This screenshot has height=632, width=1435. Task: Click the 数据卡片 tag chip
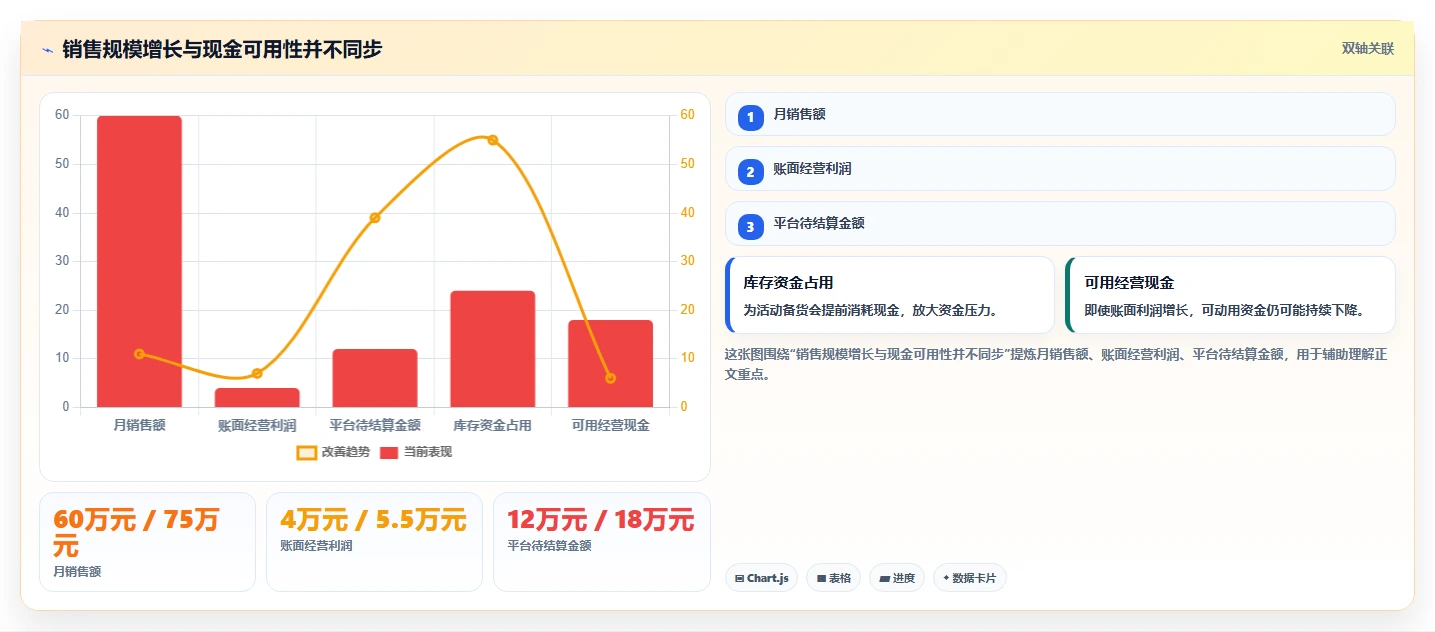(x=970, y=578)
